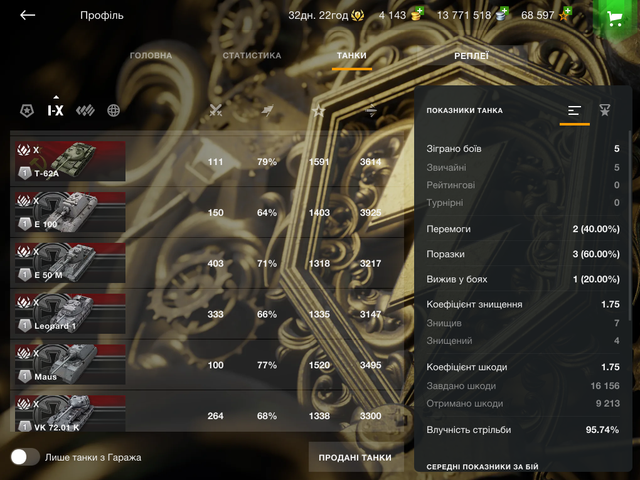Image resolution: width=640 pixels, height=480 pixels.
Task: Show tank stats list view icon
Action: (x=574, y=110)
